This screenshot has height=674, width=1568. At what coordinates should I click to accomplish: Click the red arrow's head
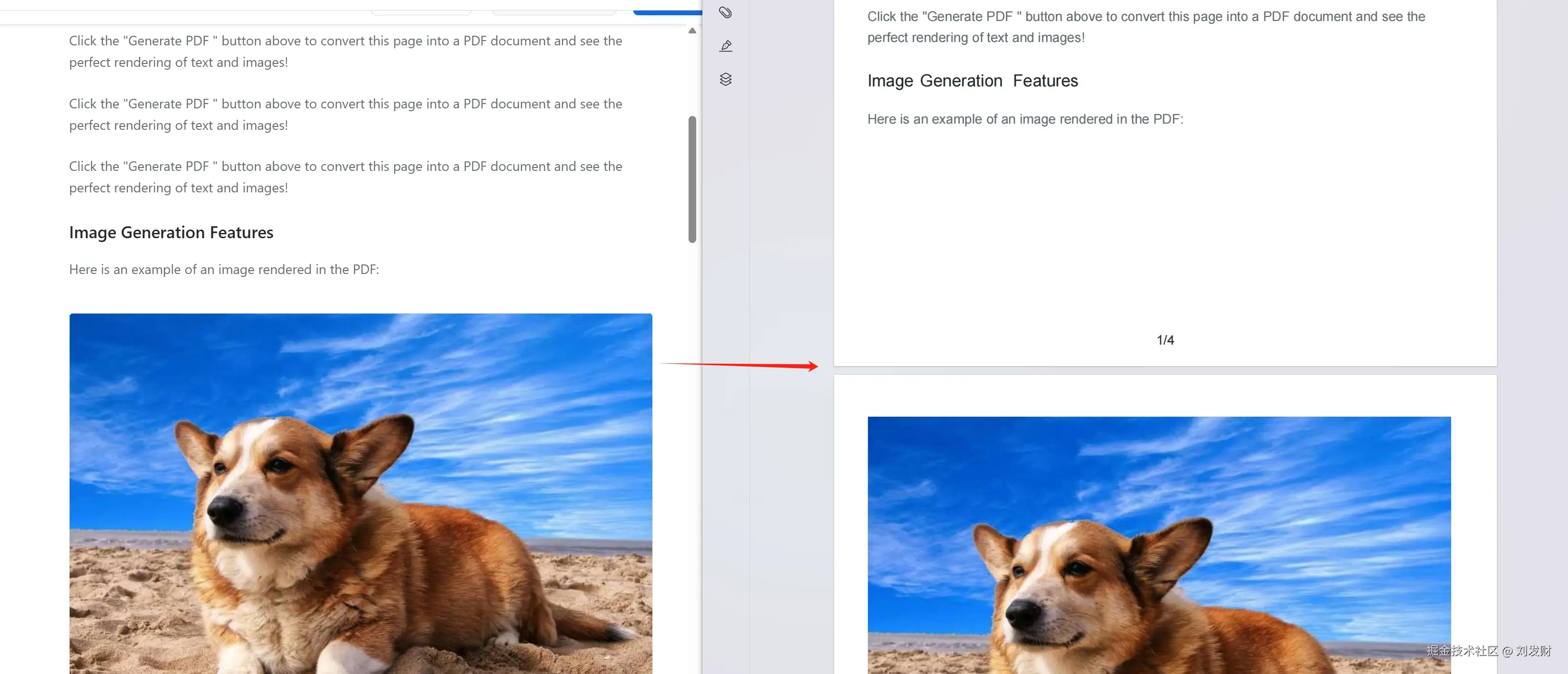(813, 366)
